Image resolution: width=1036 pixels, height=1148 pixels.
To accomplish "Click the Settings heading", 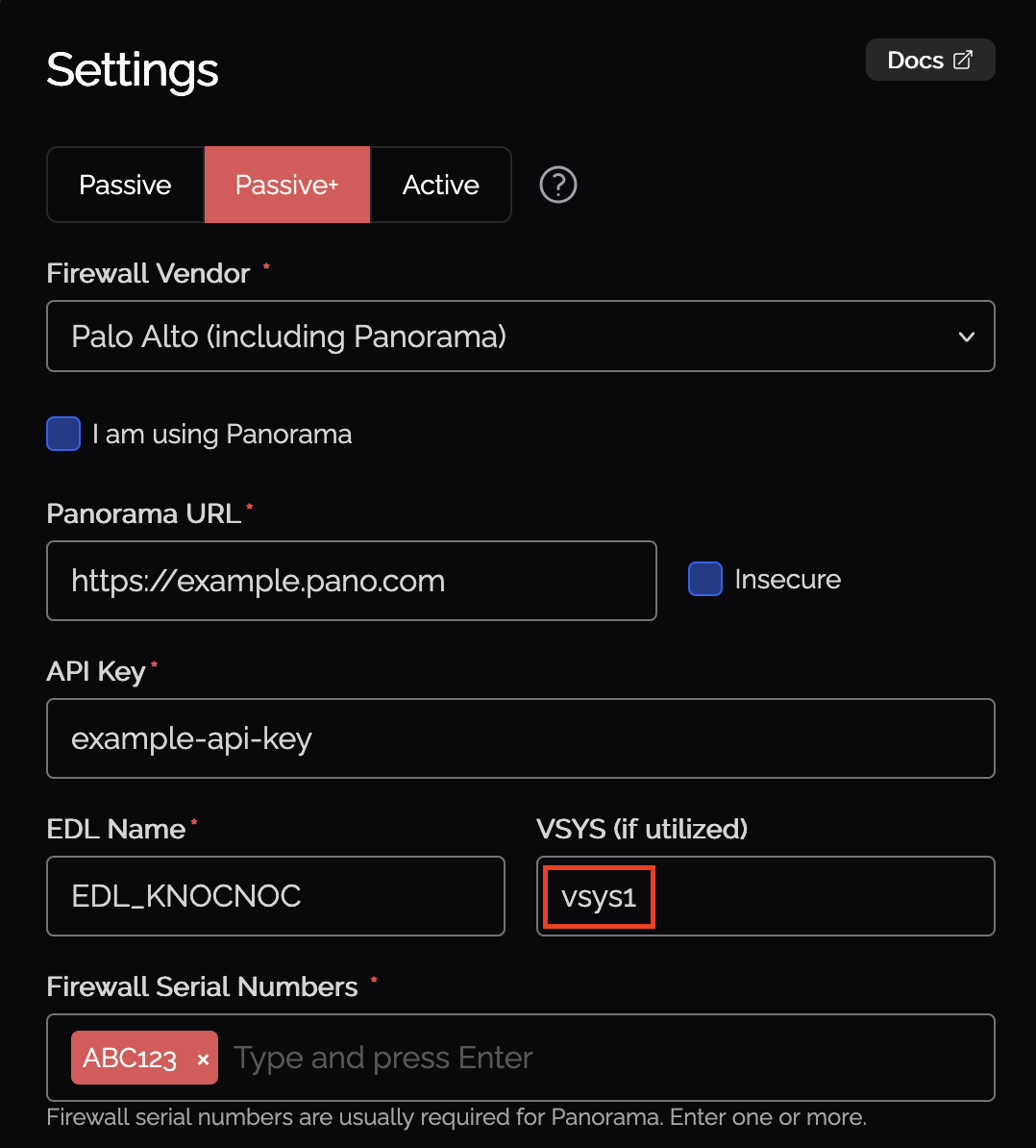I will 133,70.
